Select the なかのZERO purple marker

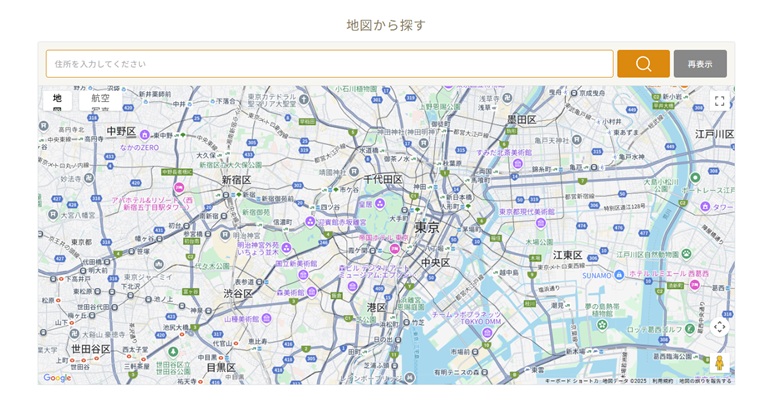[x=145, y=135]
